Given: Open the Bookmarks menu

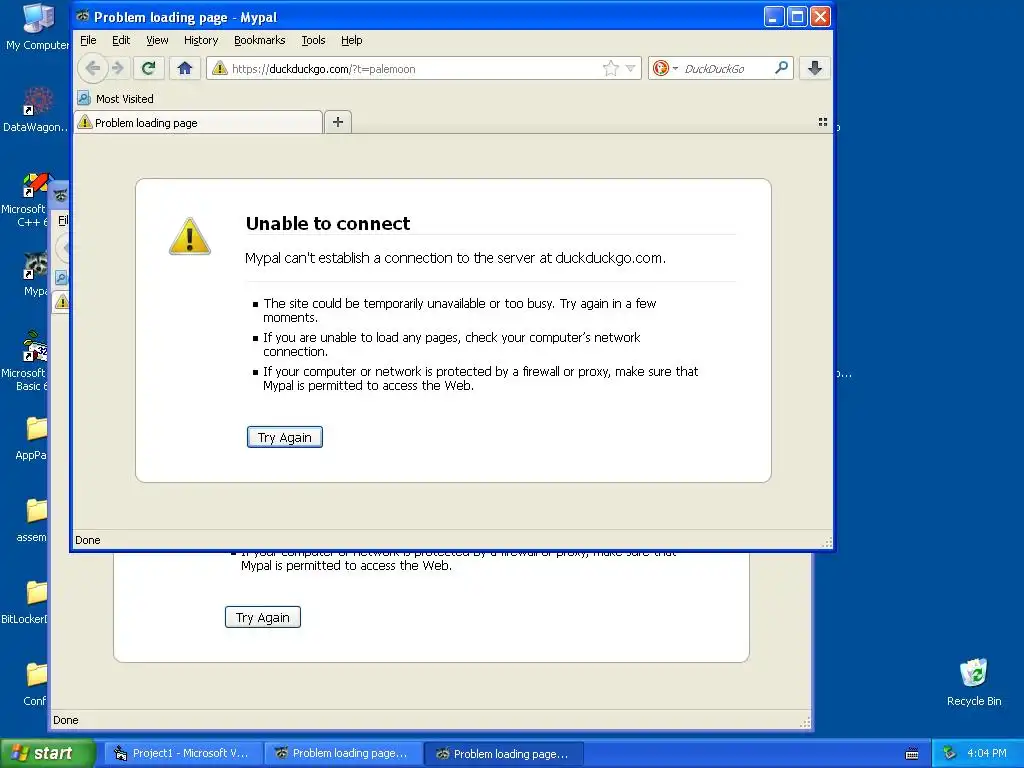Looking at the screenshot, I should (x=259, y=40).
